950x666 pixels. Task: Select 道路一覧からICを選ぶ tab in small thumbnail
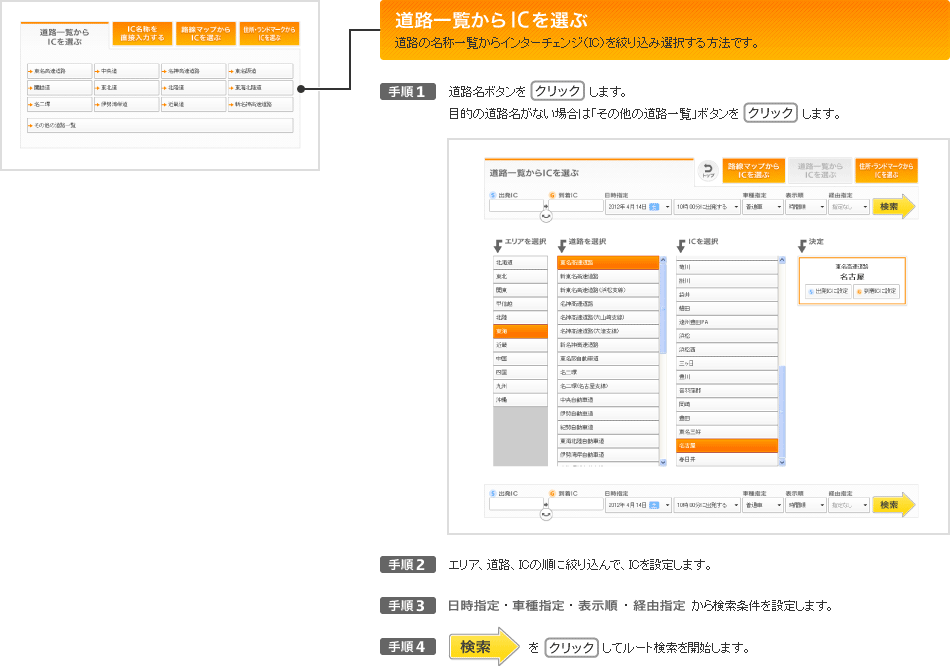pos(65,36)
